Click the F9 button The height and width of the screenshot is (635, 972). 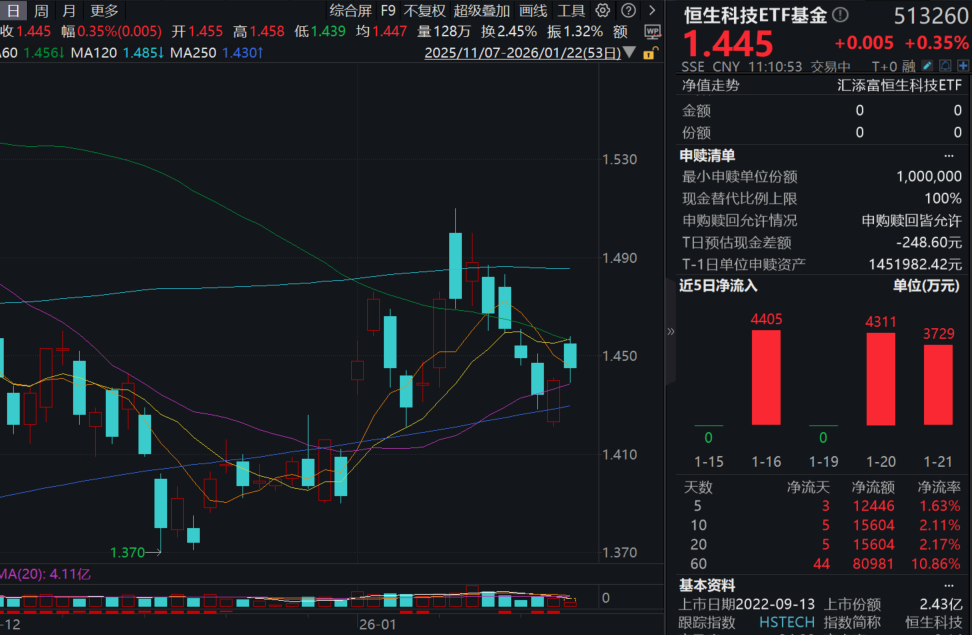(388, 11)
